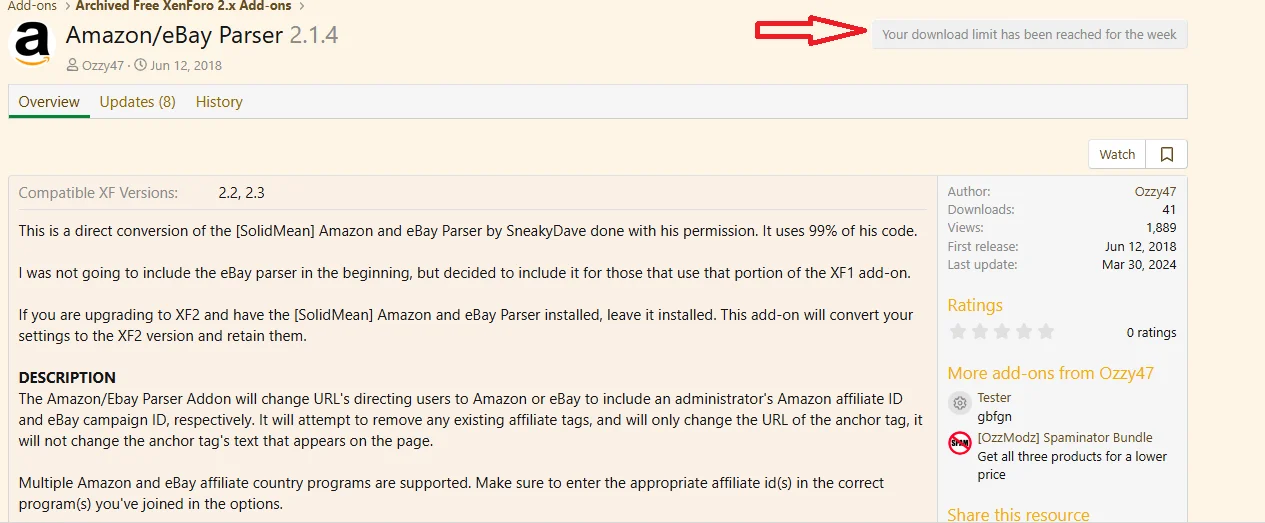Go to the Add-ons breadcrumb link
1265x523 pixels.
(x=32, y=6)
